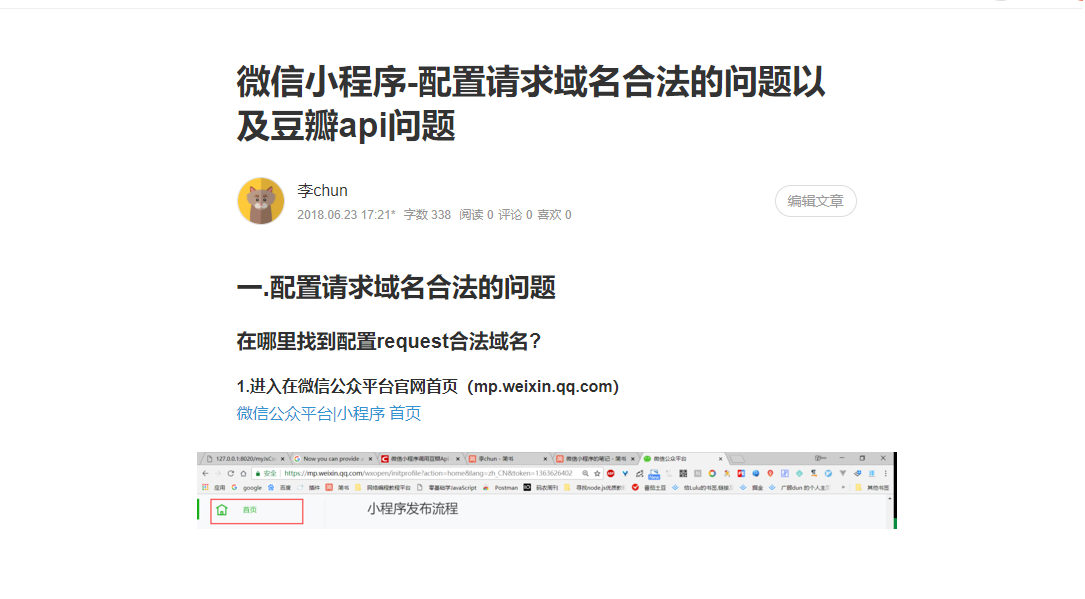The width and height of the screenshot is (1085, 599).
Task: Click the subheading 在哪里找到配置request合法域名?
Action: [389, 342]
